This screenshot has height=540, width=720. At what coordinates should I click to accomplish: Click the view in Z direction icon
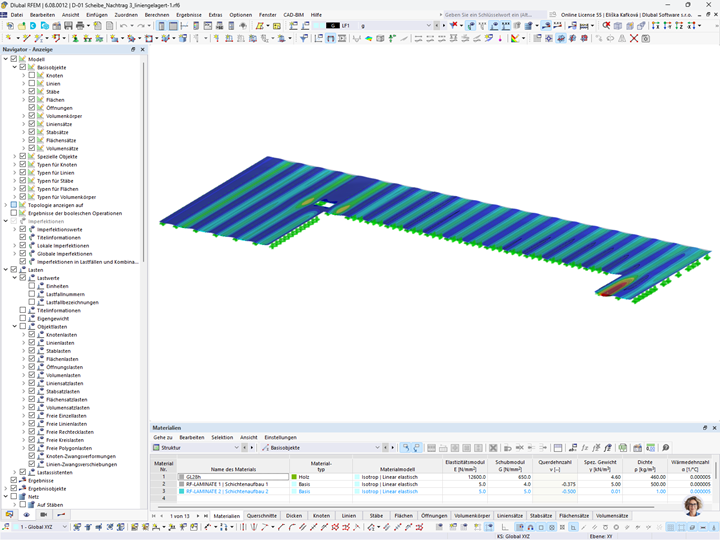click(x=679, y=26)
